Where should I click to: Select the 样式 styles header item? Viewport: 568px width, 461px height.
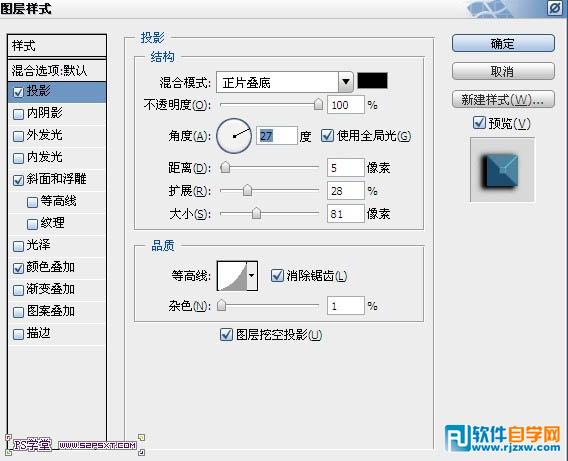tap(57, 46)
